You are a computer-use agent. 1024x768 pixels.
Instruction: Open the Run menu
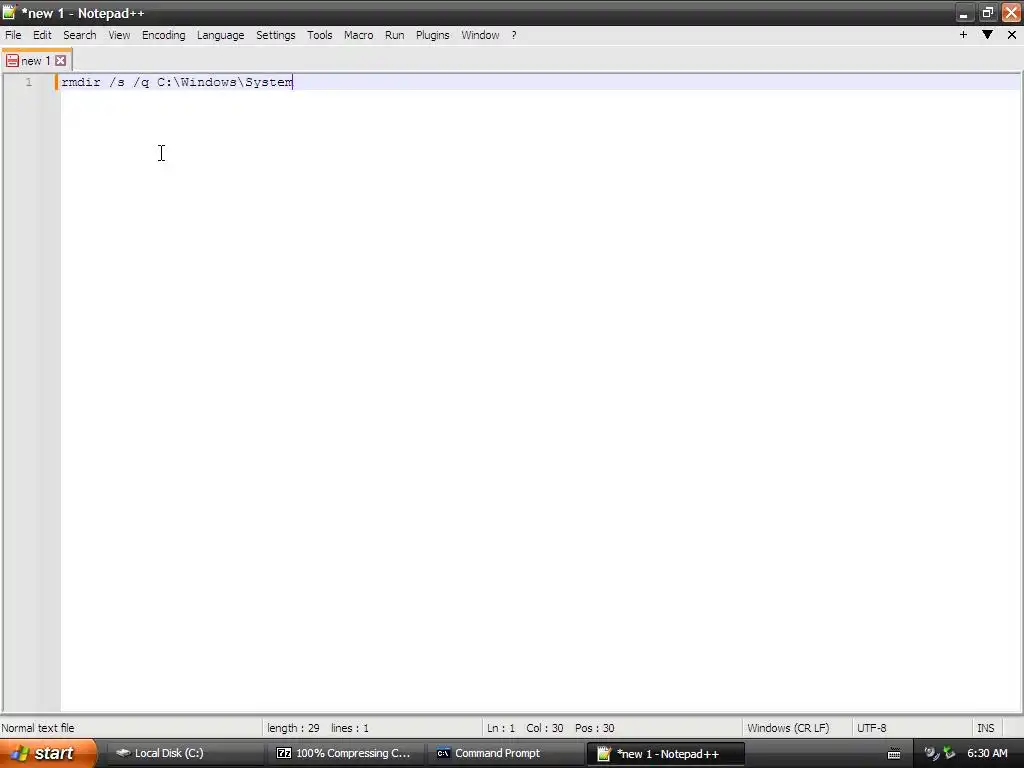[x=394, y=35]
